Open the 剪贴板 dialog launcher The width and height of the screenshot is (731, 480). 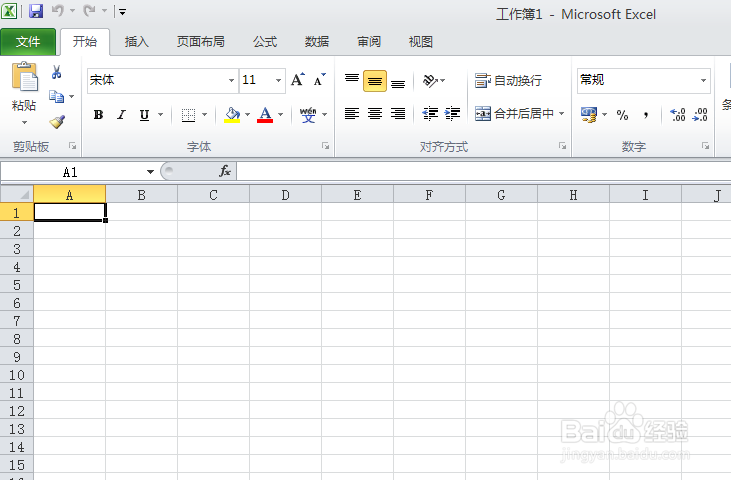(72, 146)
